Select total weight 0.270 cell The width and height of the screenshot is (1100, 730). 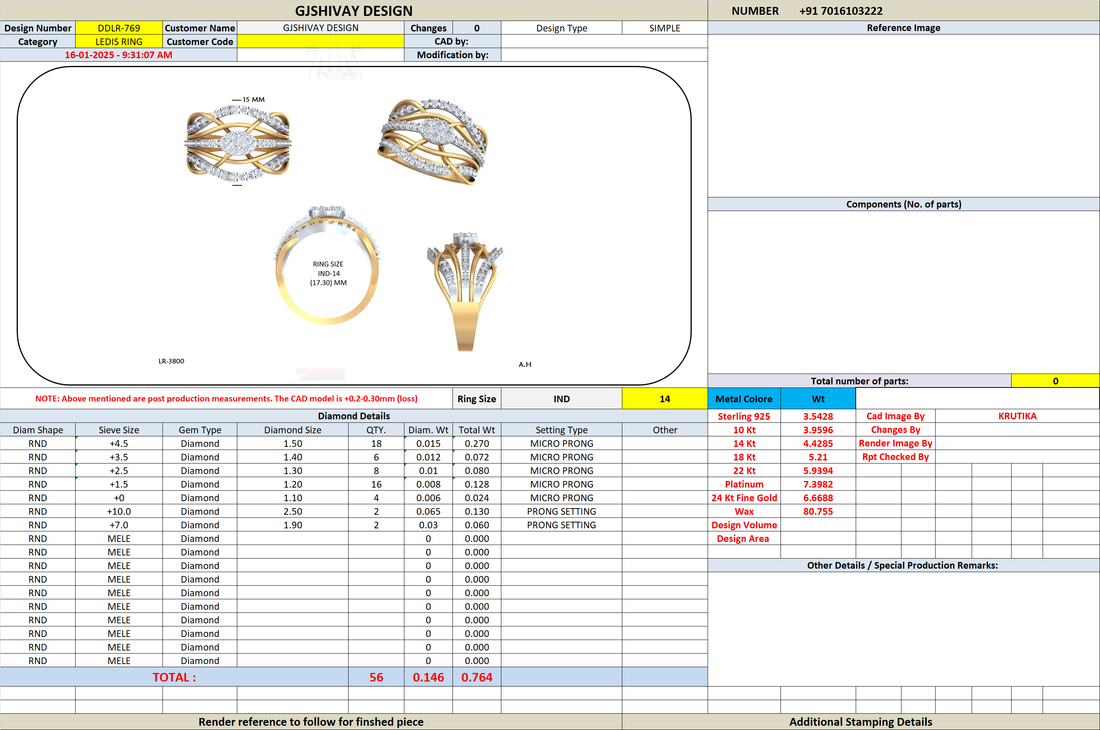476,443
